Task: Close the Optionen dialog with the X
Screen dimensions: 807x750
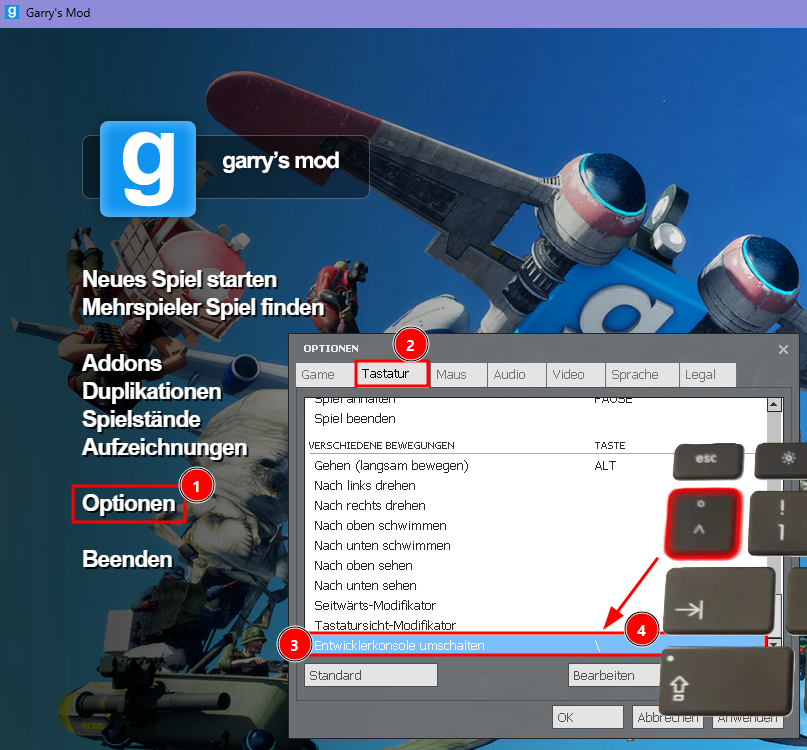Action: [783, 349]
